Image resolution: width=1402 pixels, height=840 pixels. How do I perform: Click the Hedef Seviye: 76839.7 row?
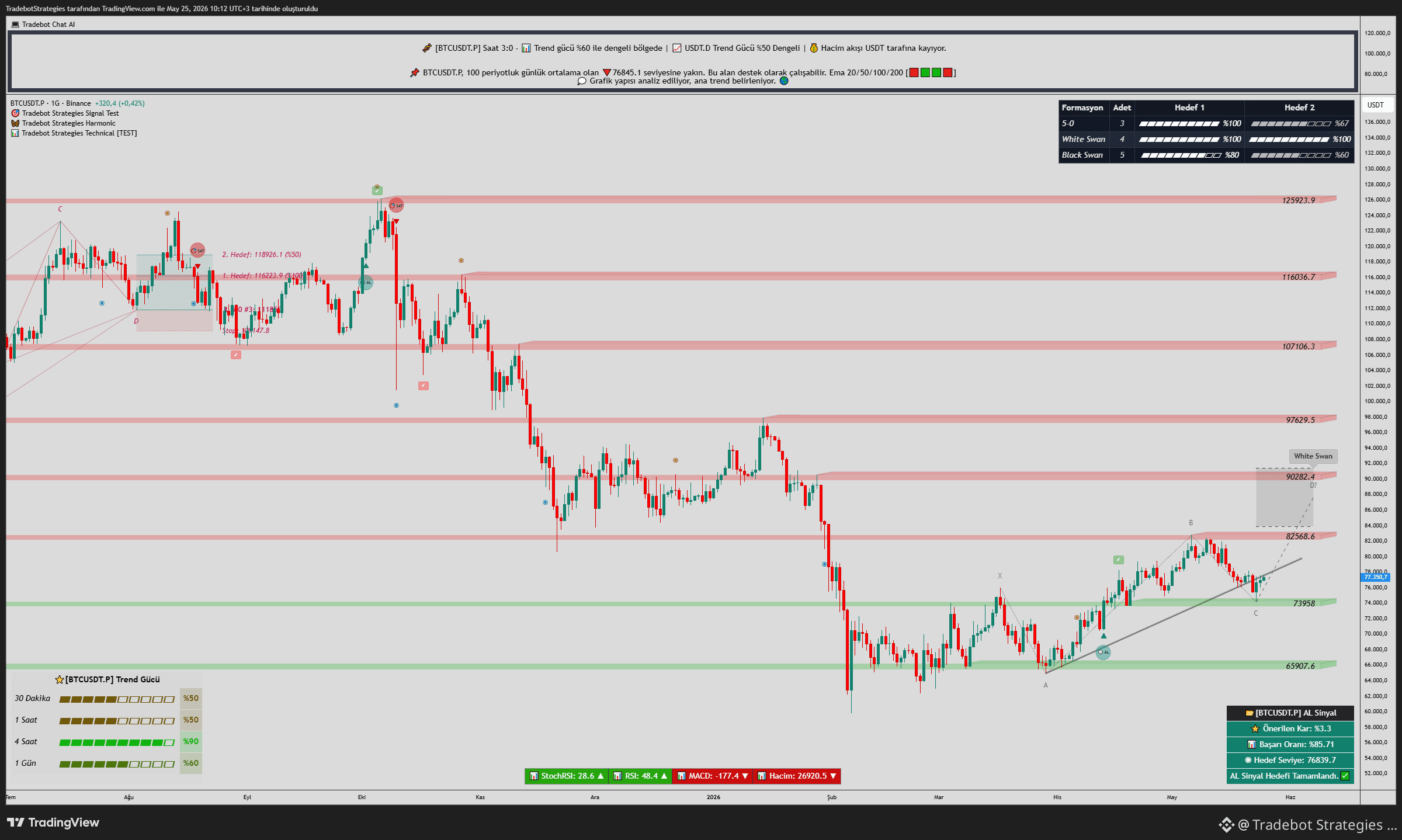[x=1290, y=760]
